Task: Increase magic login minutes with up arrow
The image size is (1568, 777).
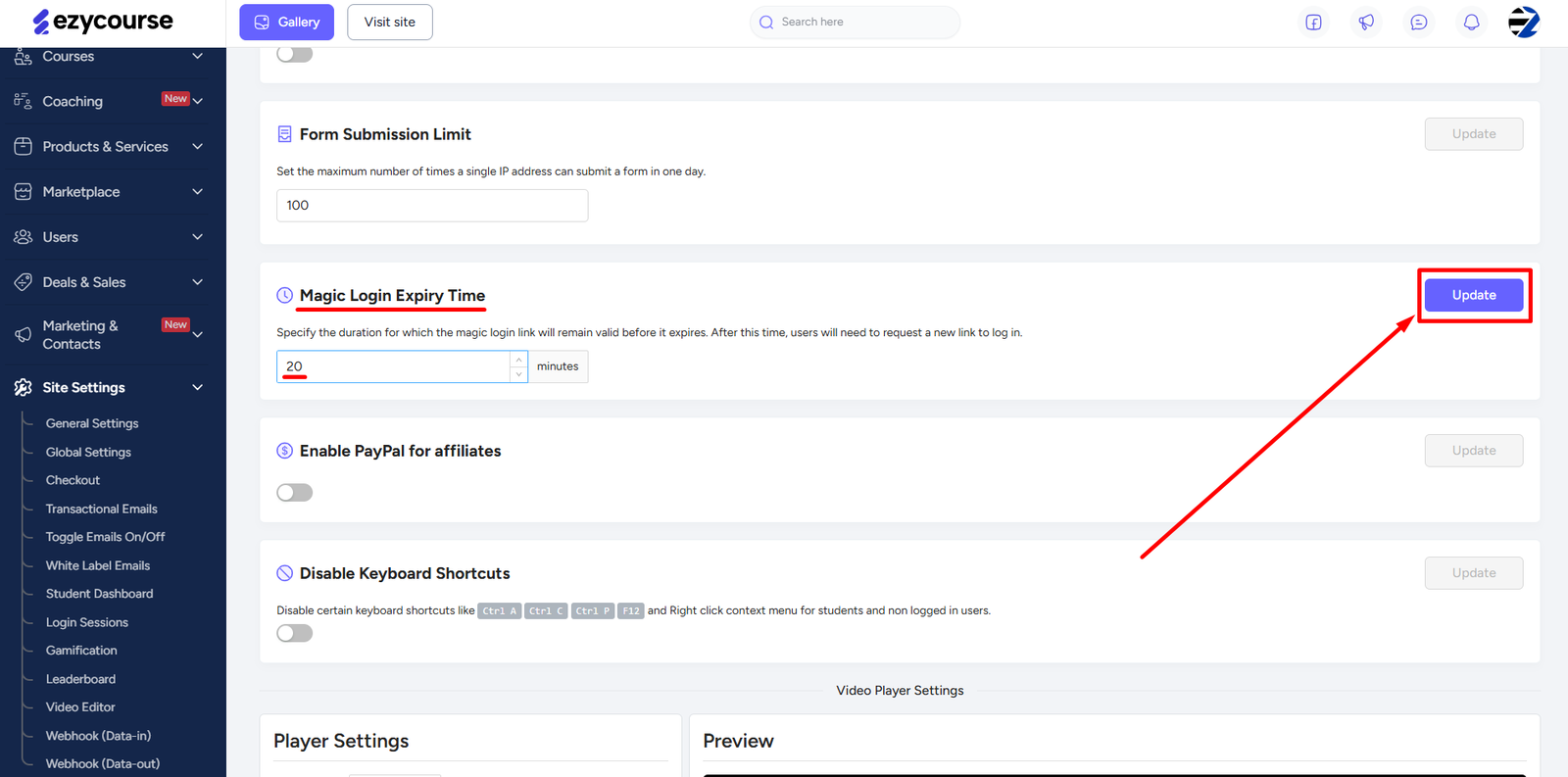Action: [x=518, y=360]
